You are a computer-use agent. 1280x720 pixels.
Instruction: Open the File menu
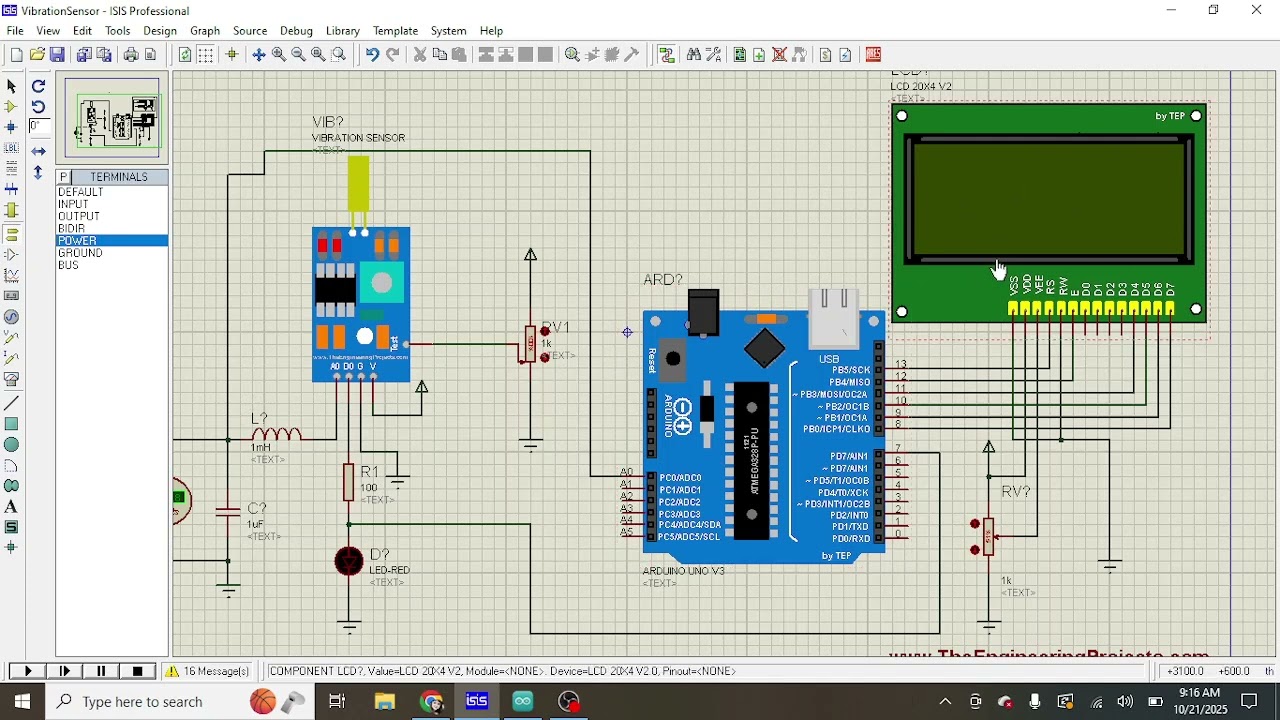[x=15, y=31]
